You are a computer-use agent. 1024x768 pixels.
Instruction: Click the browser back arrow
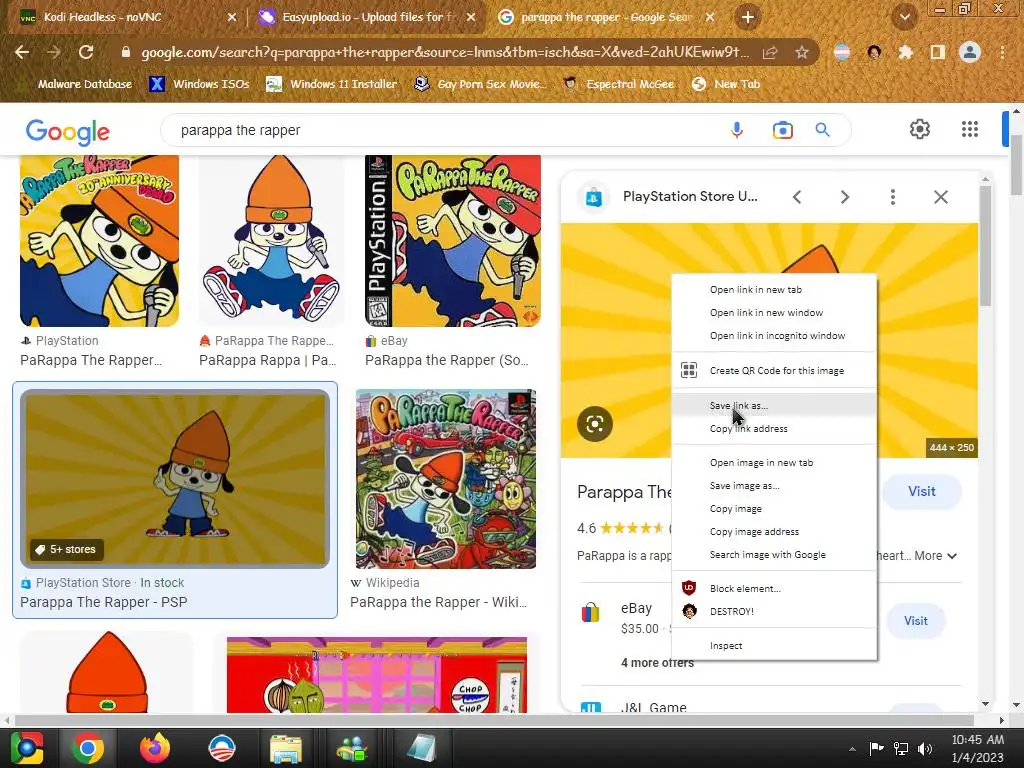[x=22, y=52]
